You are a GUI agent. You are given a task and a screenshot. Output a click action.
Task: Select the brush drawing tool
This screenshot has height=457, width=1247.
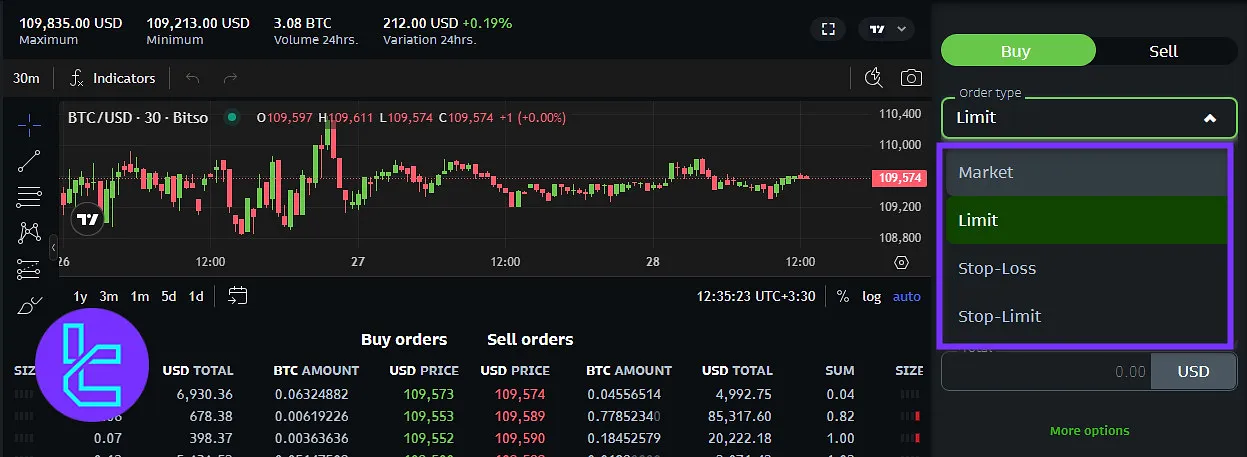[x=29, y=306]
